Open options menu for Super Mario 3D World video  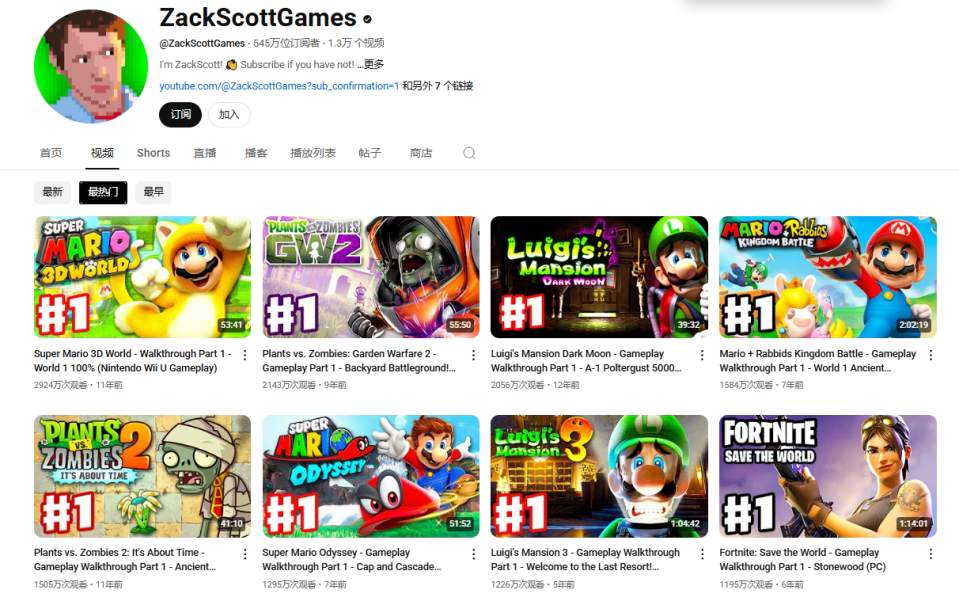point(245,355)
